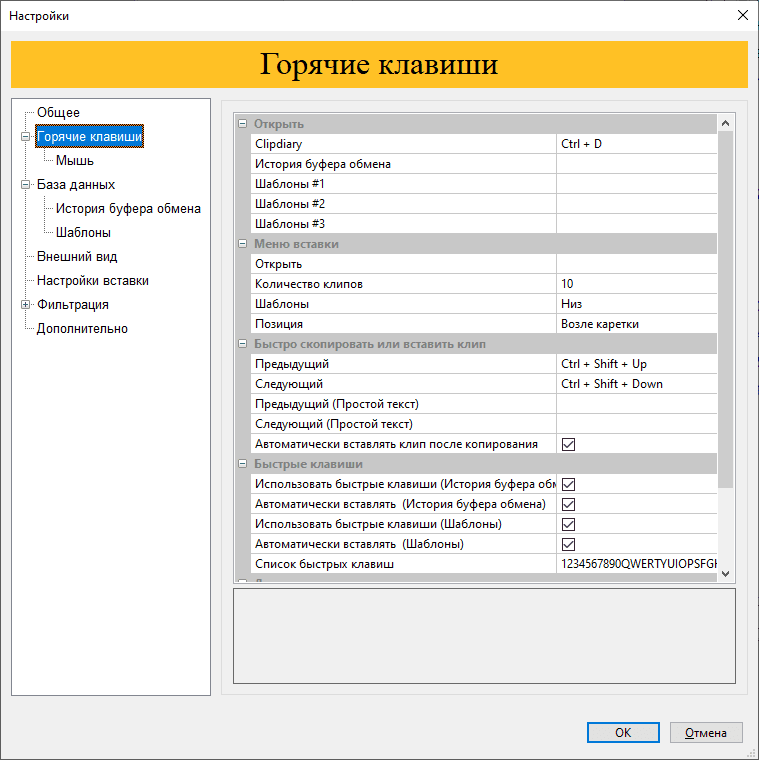Collapse the Быстрые клавиши section
Image resolution: width=759 pixels, height=760 pixels.
coord(242,464)
